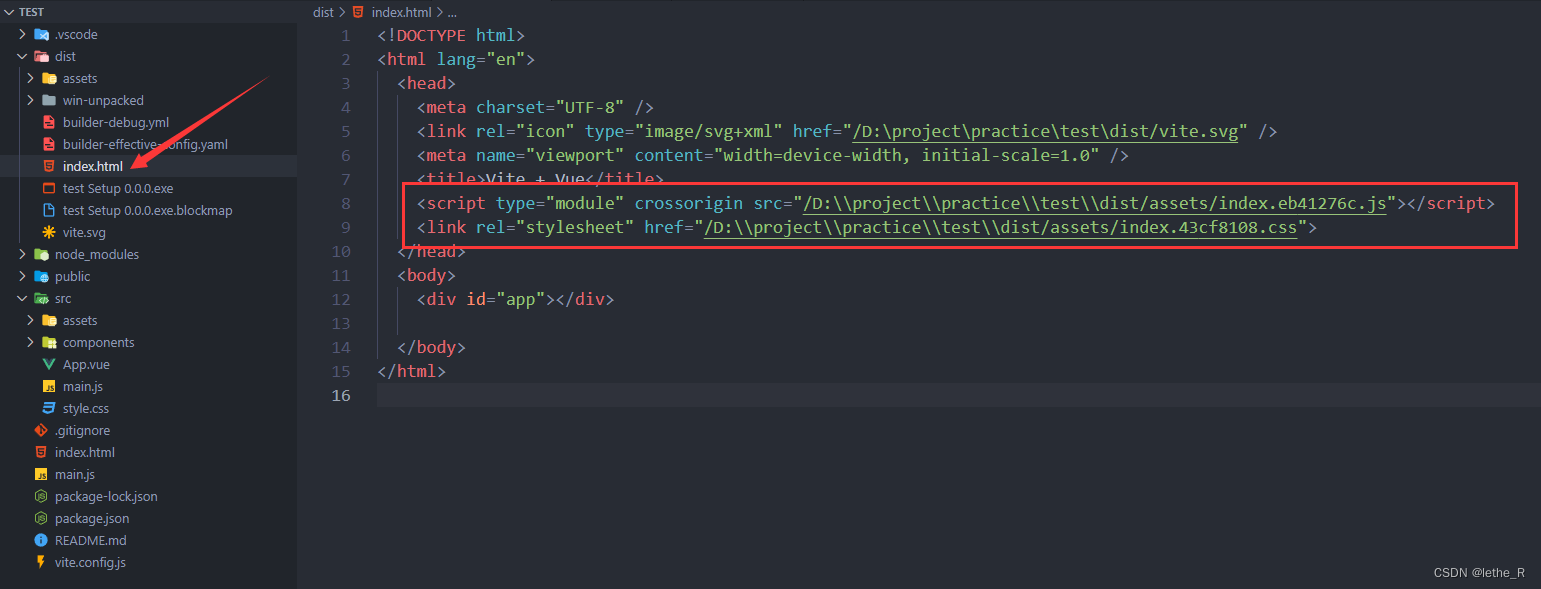Image resolution: width=1541 pixels, height=589 pixels.
Task: Open vite.svg in the explorer
Action: click(x=84, y=232)
